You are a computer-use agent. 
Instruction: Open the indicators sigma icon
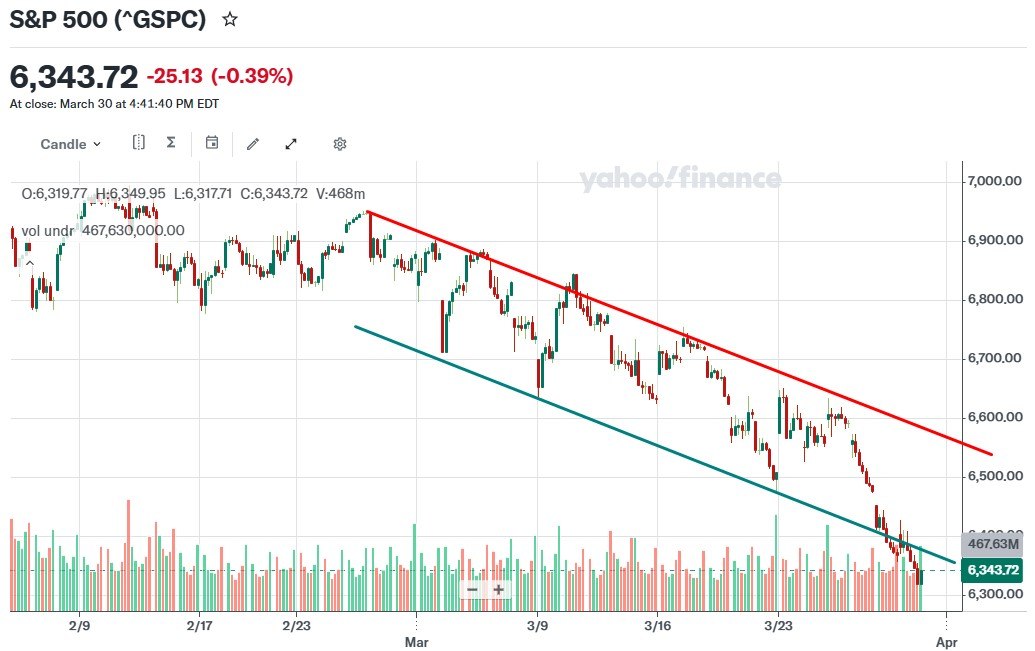pyautogui.click(x=171, y=143)
